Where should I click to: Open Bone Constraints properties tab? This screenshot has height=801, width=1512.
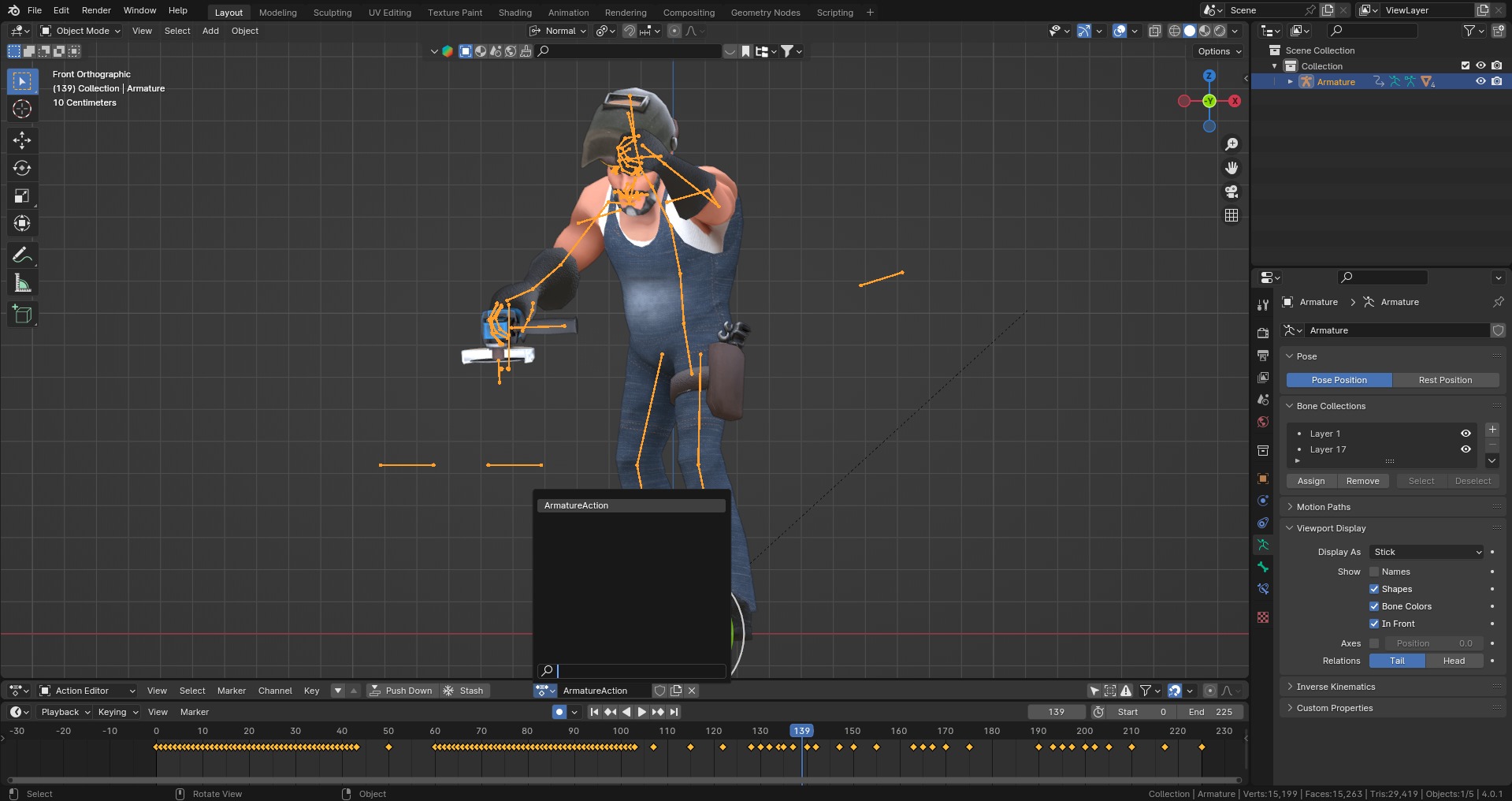tap(1263, 589)
